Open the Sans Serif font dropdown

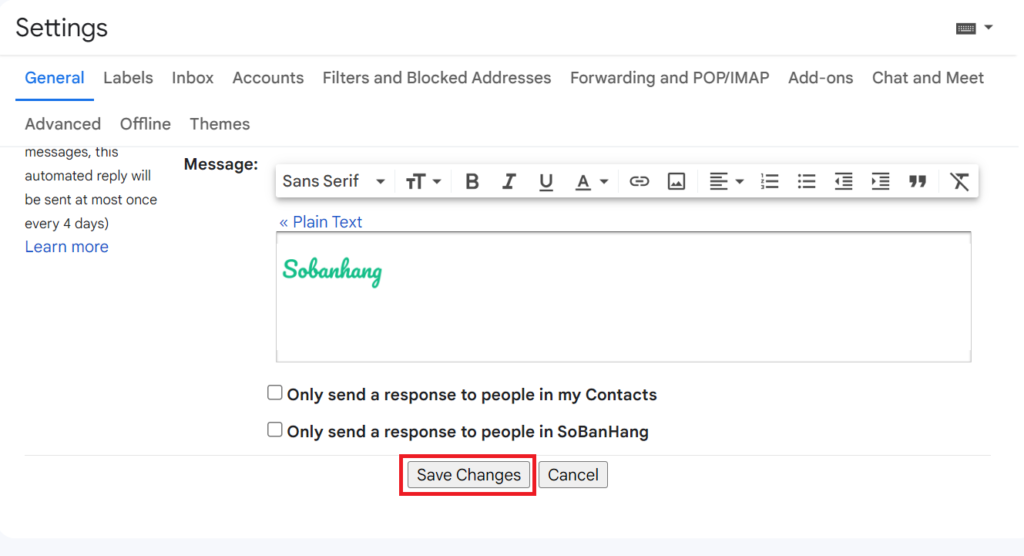click(334, 182)
